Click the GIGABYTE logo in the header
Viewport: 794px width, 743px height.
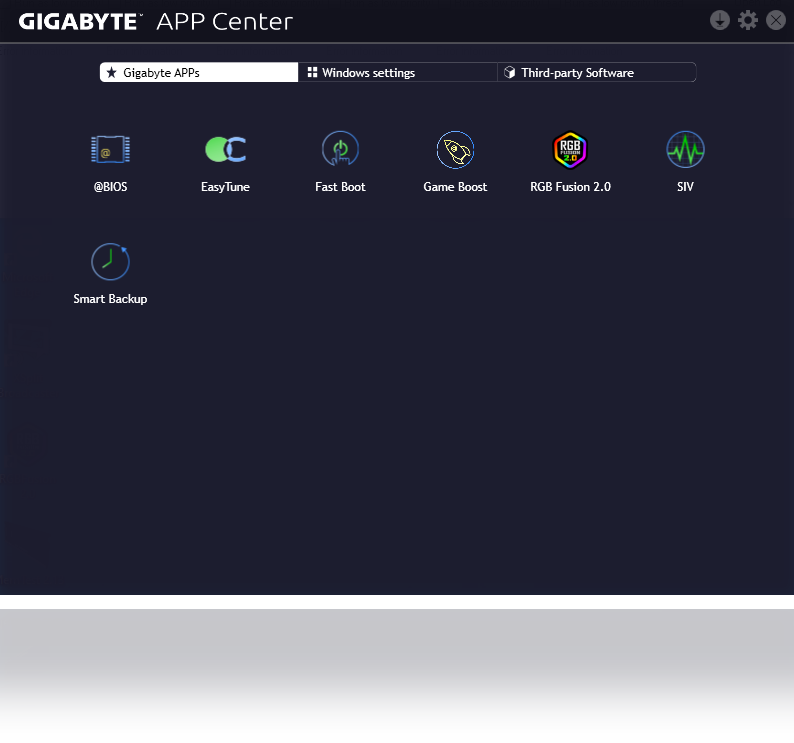80,21
